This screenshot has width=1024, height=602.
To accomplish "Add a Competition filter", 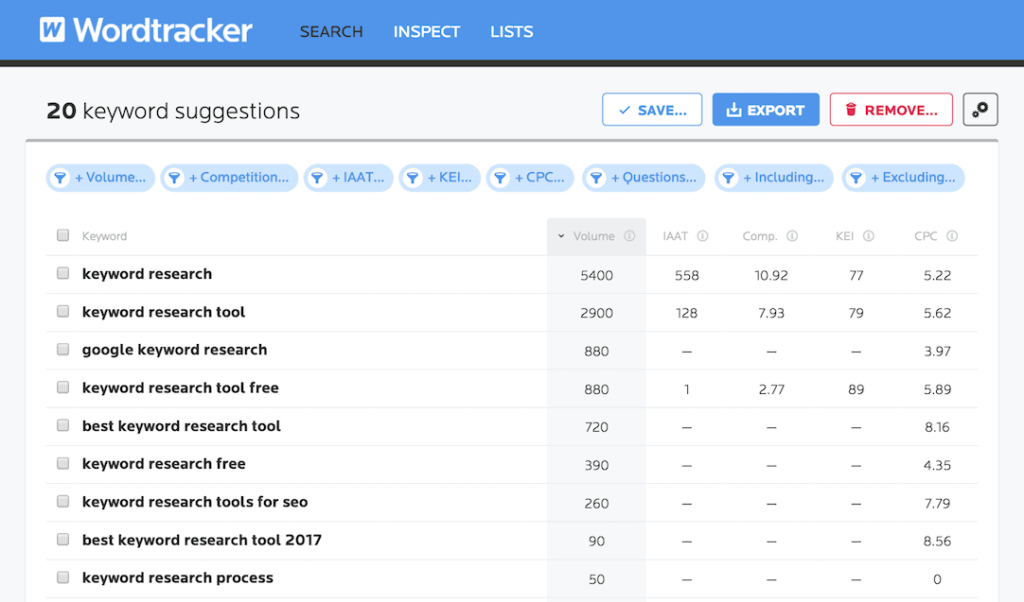I will tap(229, 178).
